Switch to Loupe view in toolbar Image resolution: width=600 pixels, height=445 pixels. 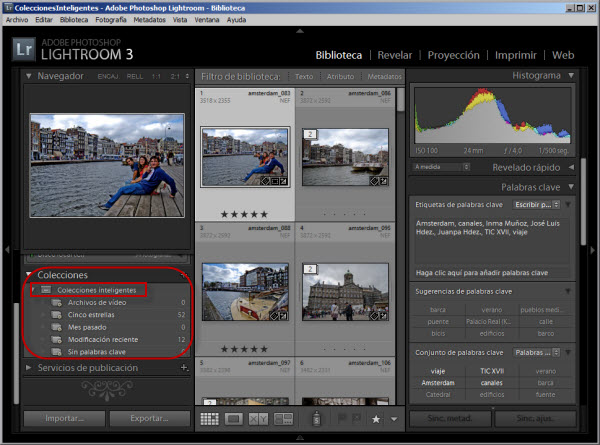pyautogui.click(x=234, y=419)
